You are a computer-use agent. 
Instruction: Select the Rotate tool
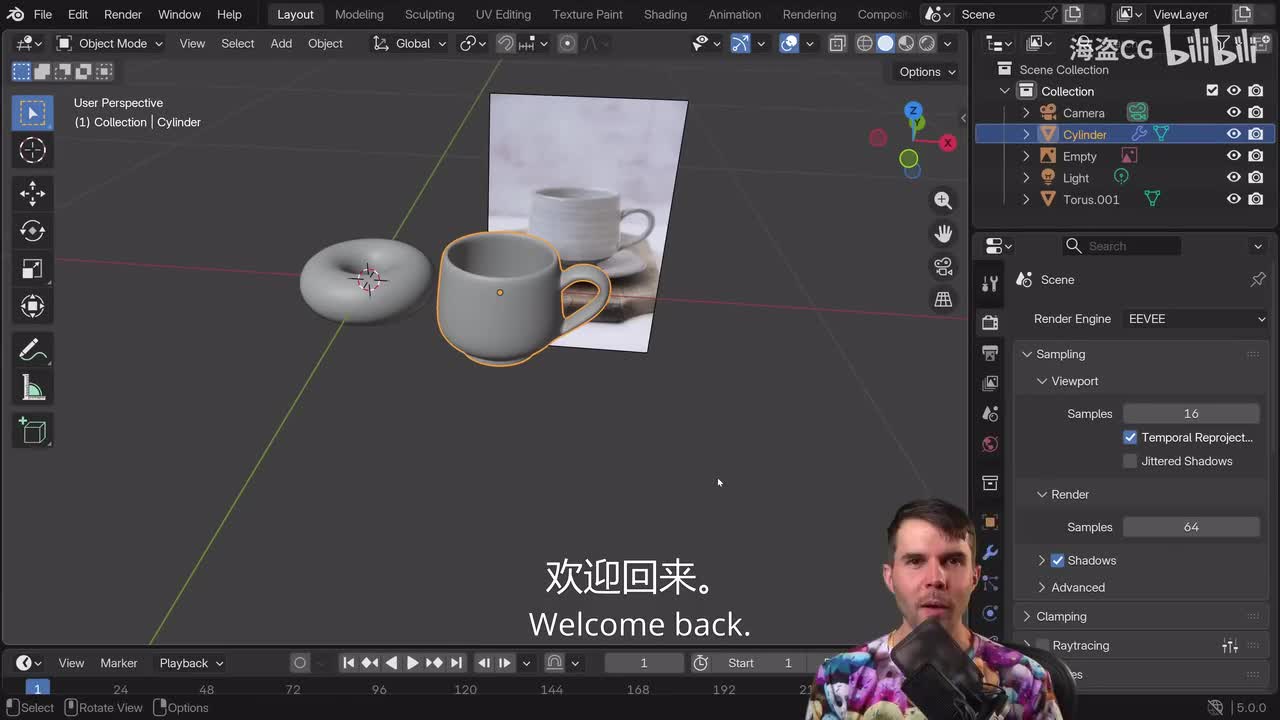click(33, 230)
